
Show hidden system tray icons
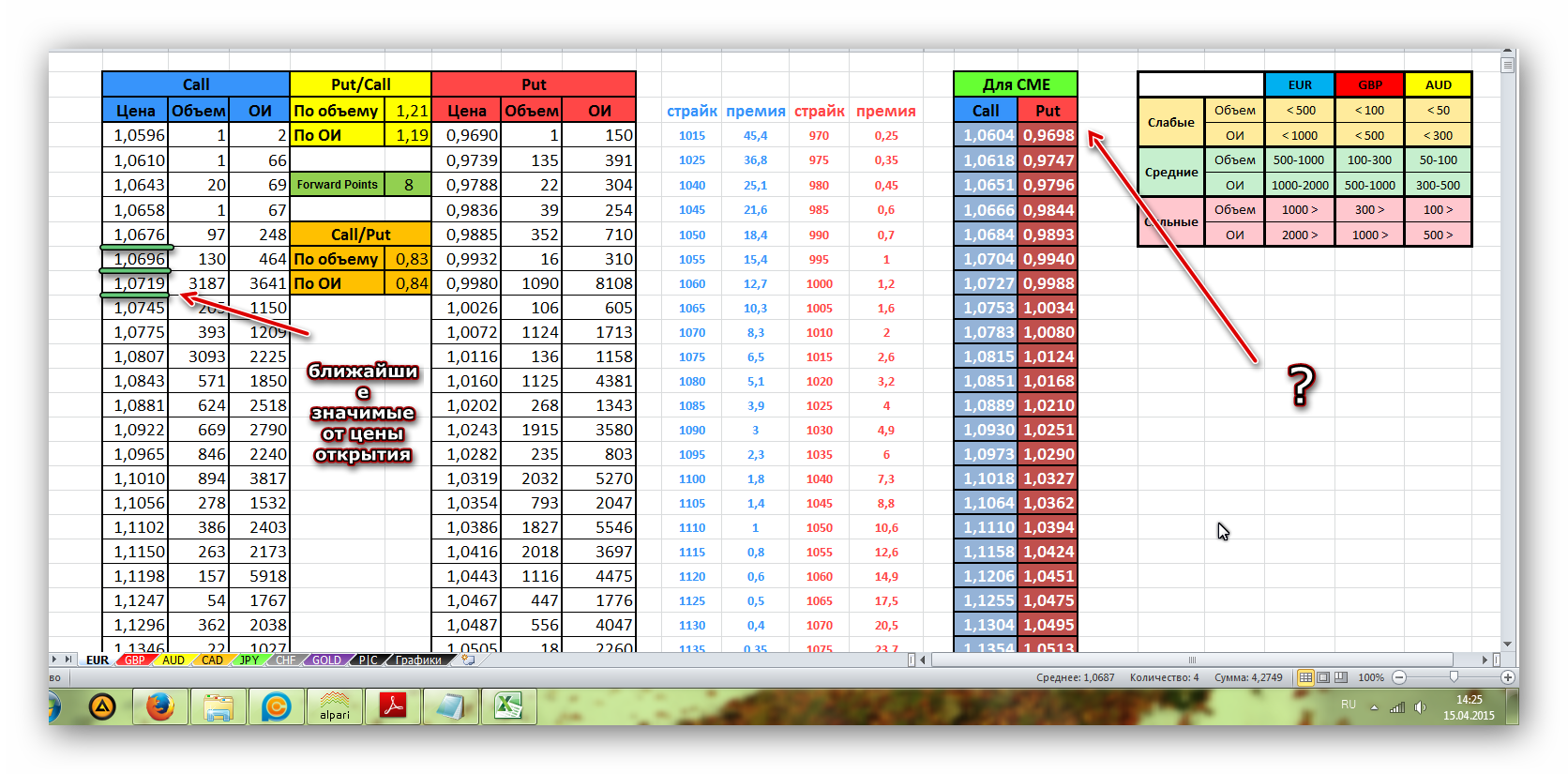[x=1374, y=707]
